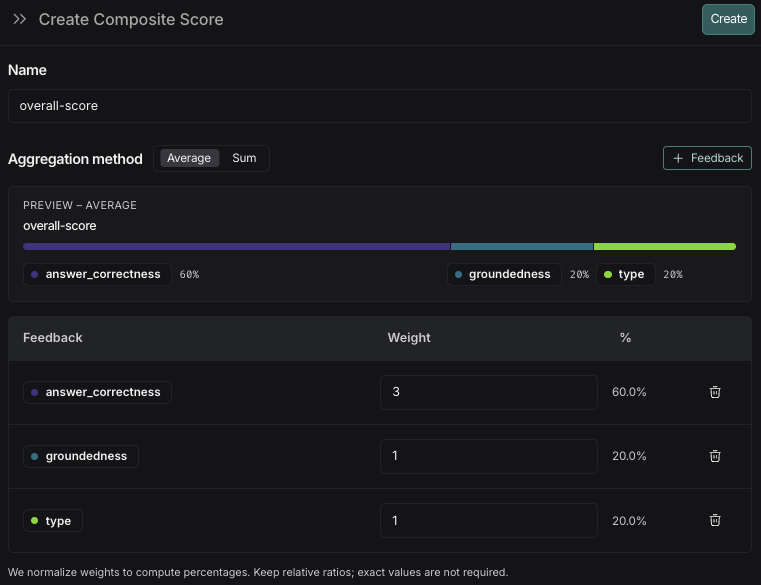The image size is (761, 585).
Task: Collapse panel with double chevron icon
Action: [x=20, y=19]
